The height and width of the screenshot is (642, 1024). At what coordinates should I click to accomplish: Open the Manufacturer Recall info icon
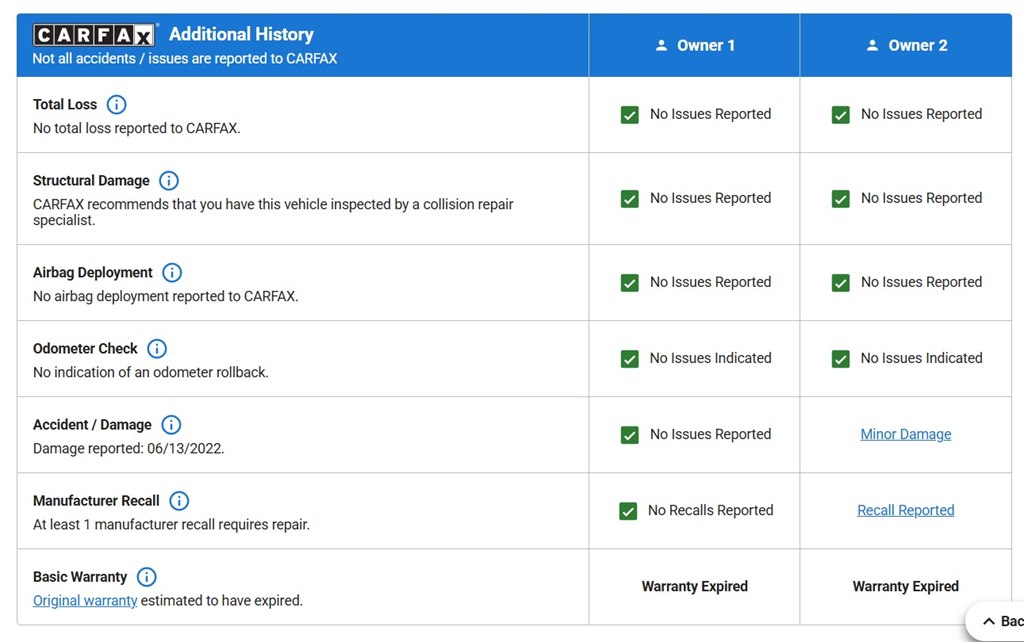(179, 501)
